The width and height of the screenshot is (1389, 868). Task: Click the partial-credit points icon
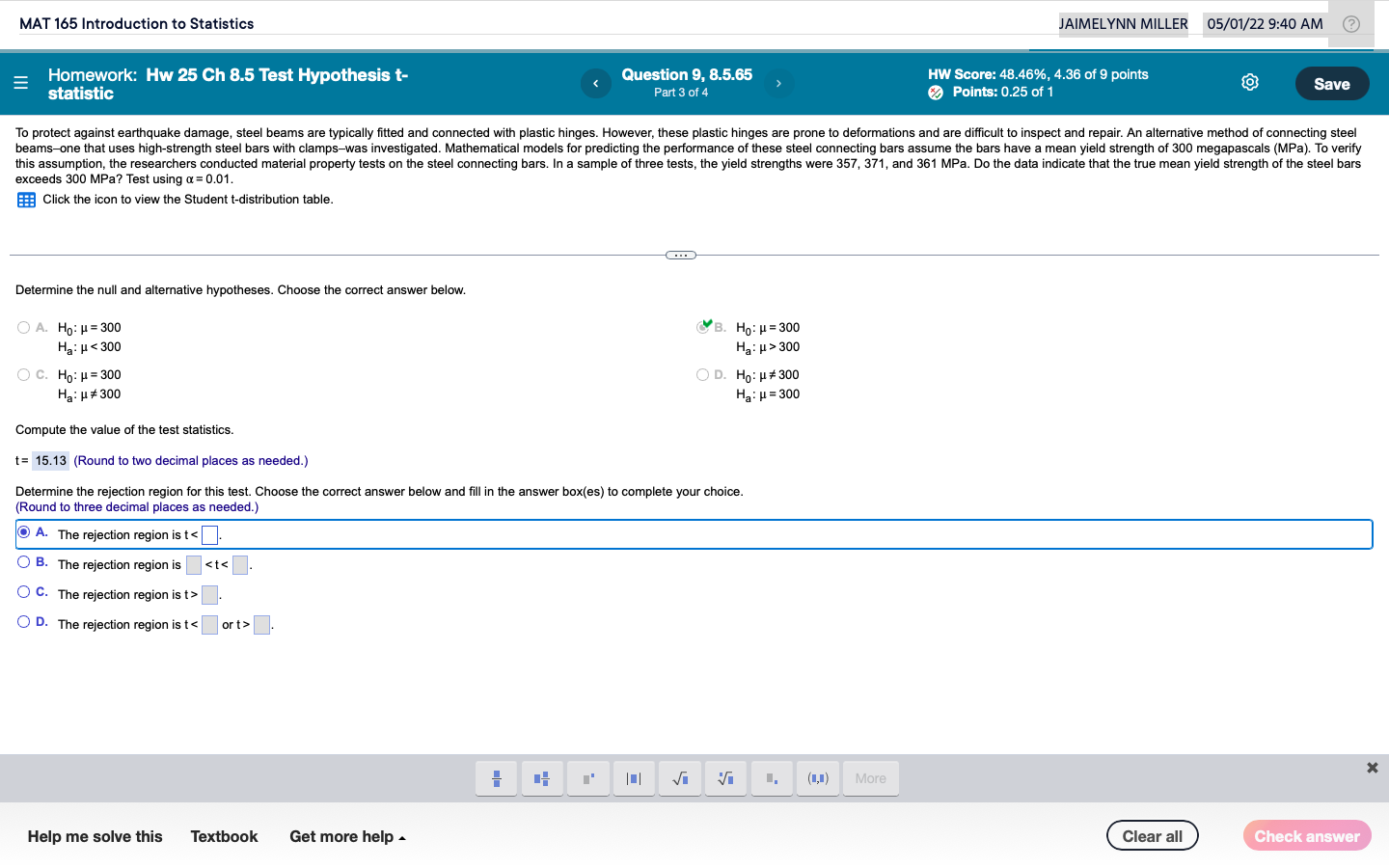click(x=936, y=93)
